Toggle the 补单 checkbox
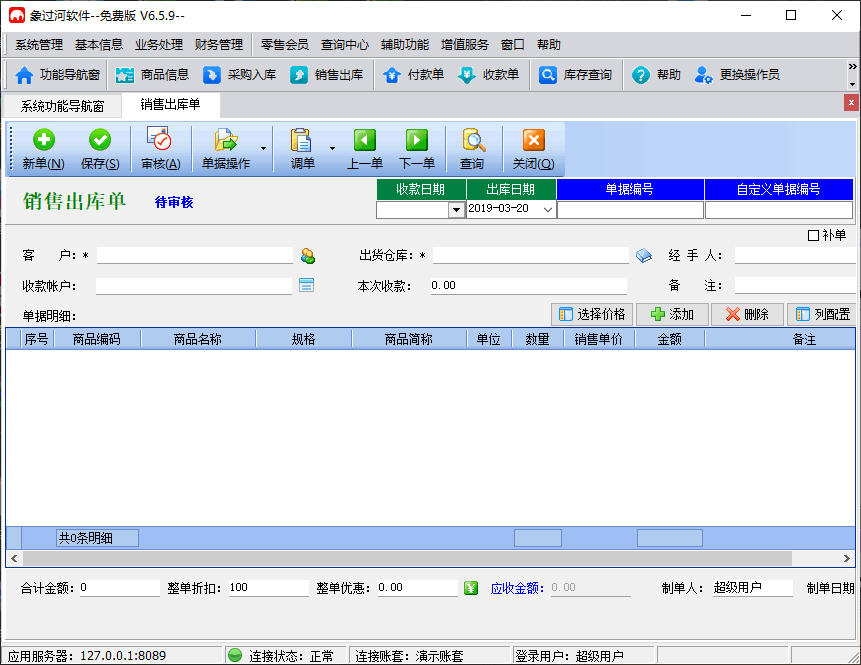Screen dimensions: 861x665 813,236
